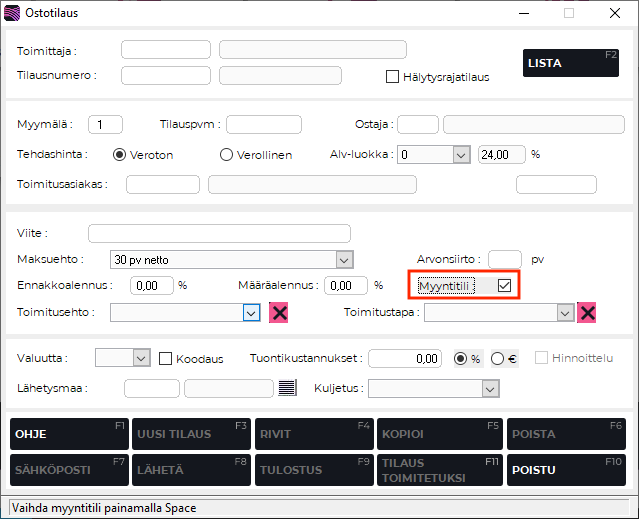Viewport: 639px width, 519px height.
Task: Enable the Hälytysrajatilaus checkbox
Action: coord(393,76)
